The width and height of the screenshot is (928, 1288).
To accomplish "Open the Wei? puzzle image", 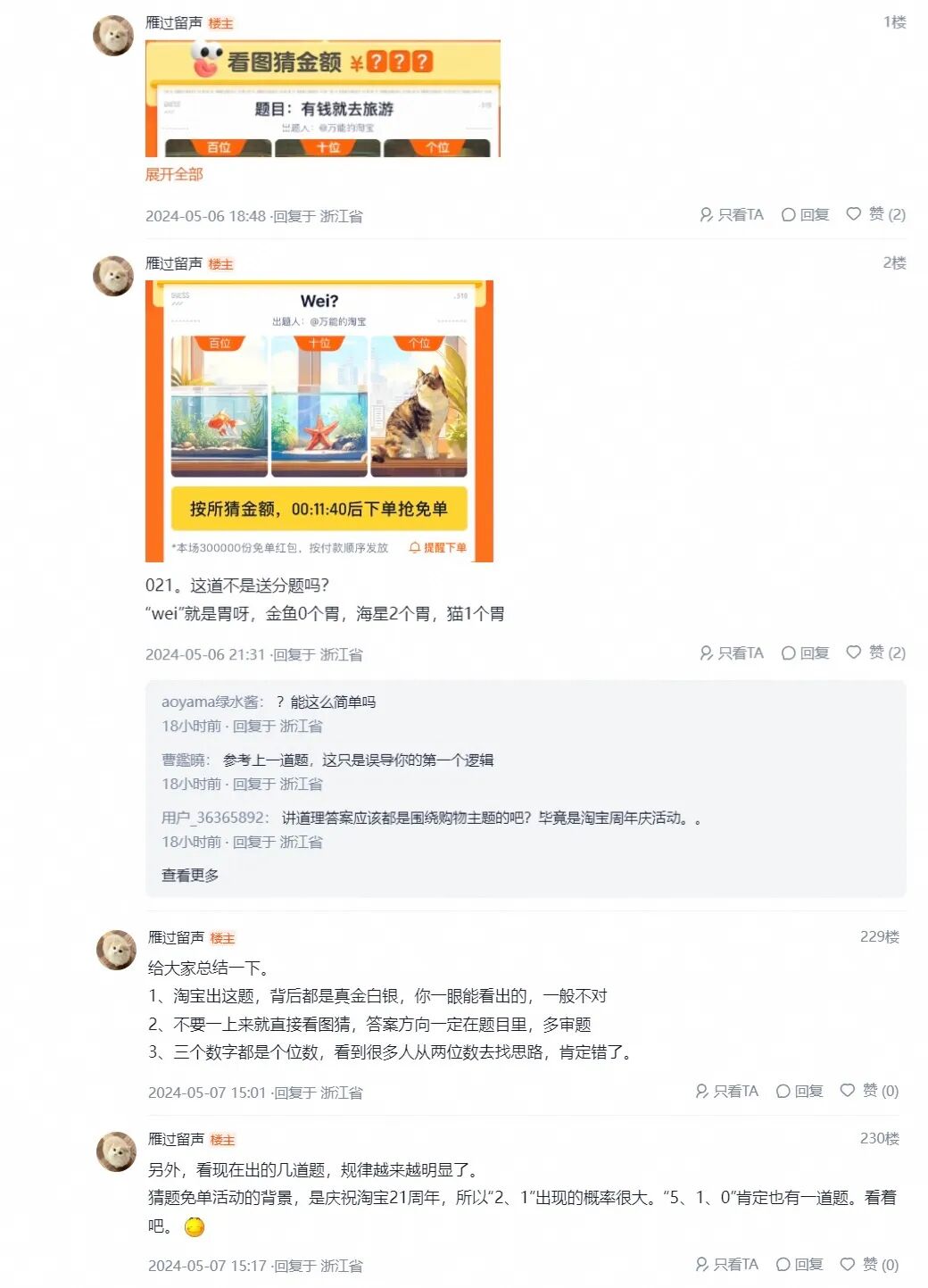I will [319, 421].
